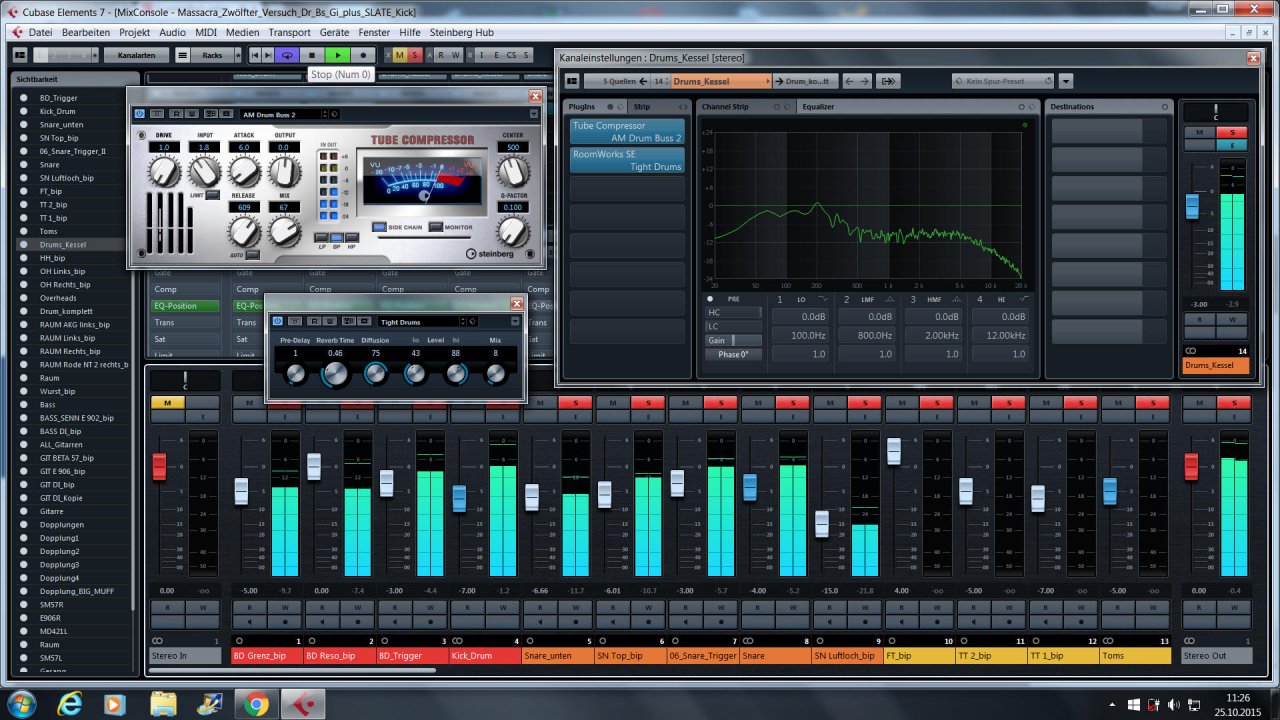Enable the Limit switch under Input knob
Image resolution: width=1280 pixels, height=720 pixels.
(x=212, y=194)
